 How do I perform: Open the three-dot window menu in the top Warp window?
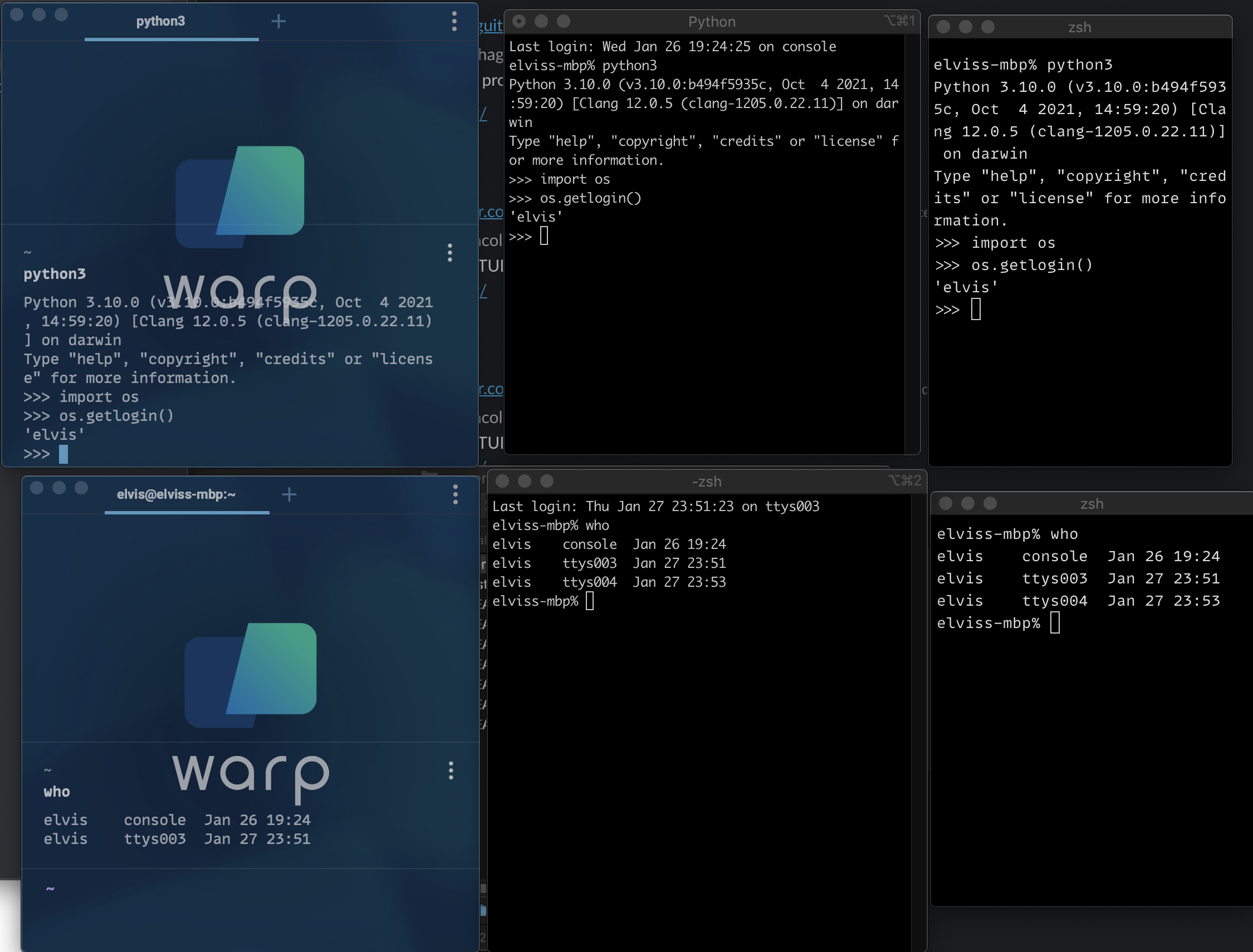pyautogui.click(x=454, y=22)
